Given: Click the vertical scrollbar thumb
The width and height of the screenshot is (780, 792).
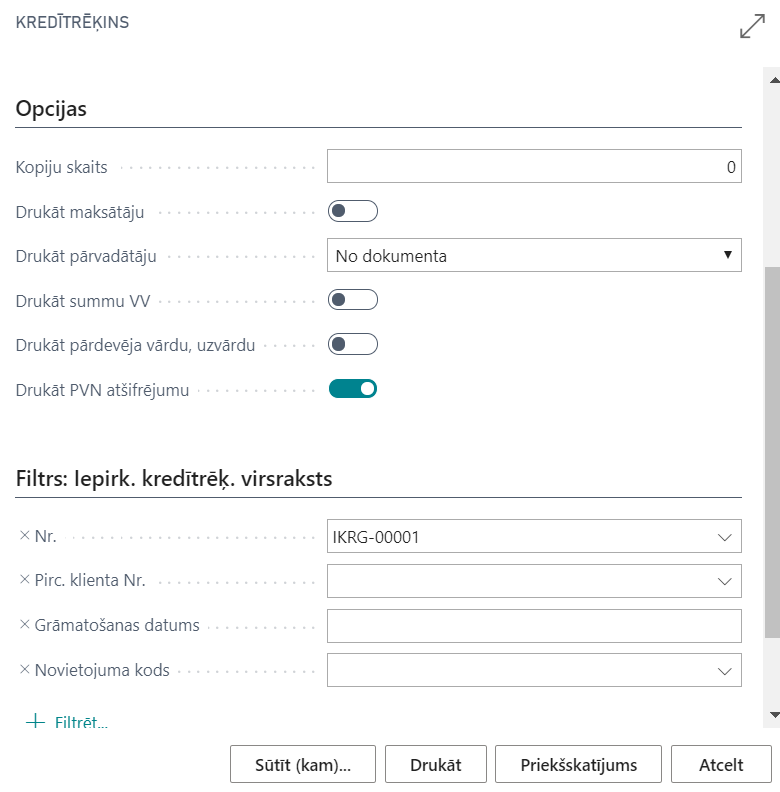Looking at the screenshot, I should pyautogui.click(x=772, y=452).
